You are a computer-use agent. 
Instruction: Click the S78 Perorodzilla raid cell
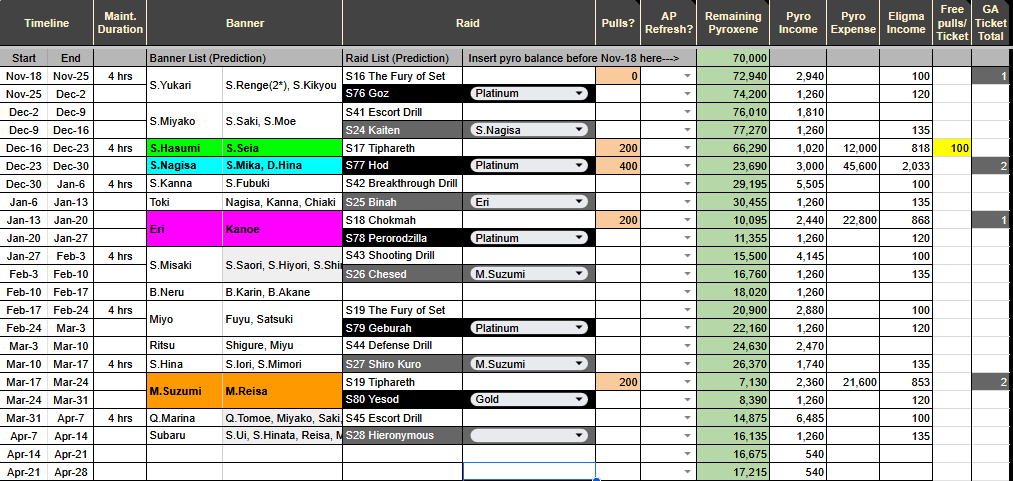402,238
